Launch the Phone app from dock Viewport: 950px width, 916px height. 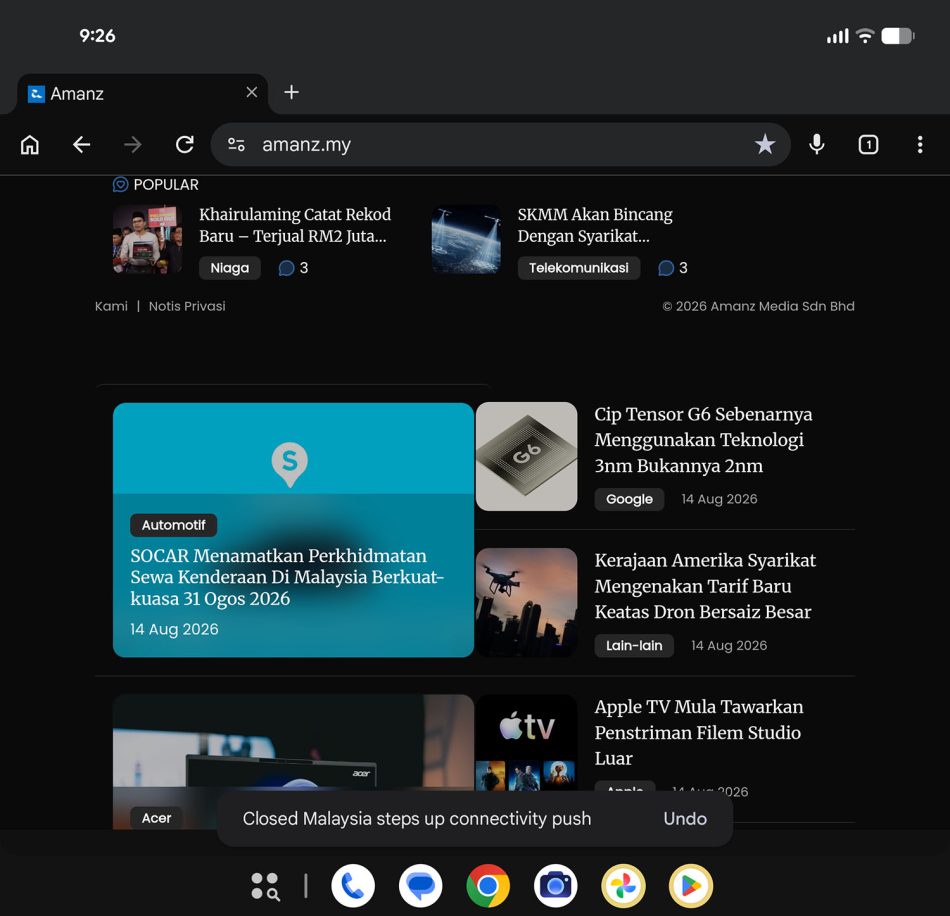click(353, 886)
